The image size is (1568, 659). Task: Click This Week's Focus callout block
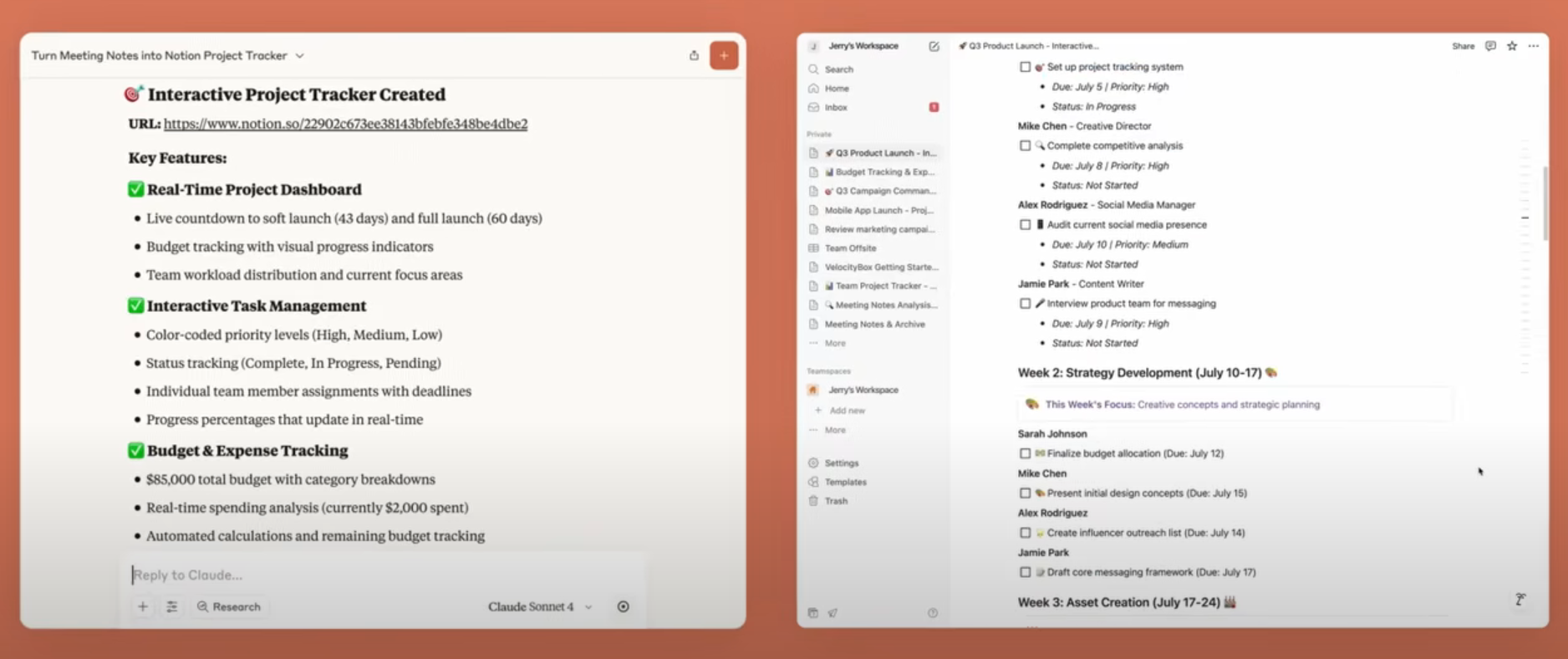pos(1235,405)
